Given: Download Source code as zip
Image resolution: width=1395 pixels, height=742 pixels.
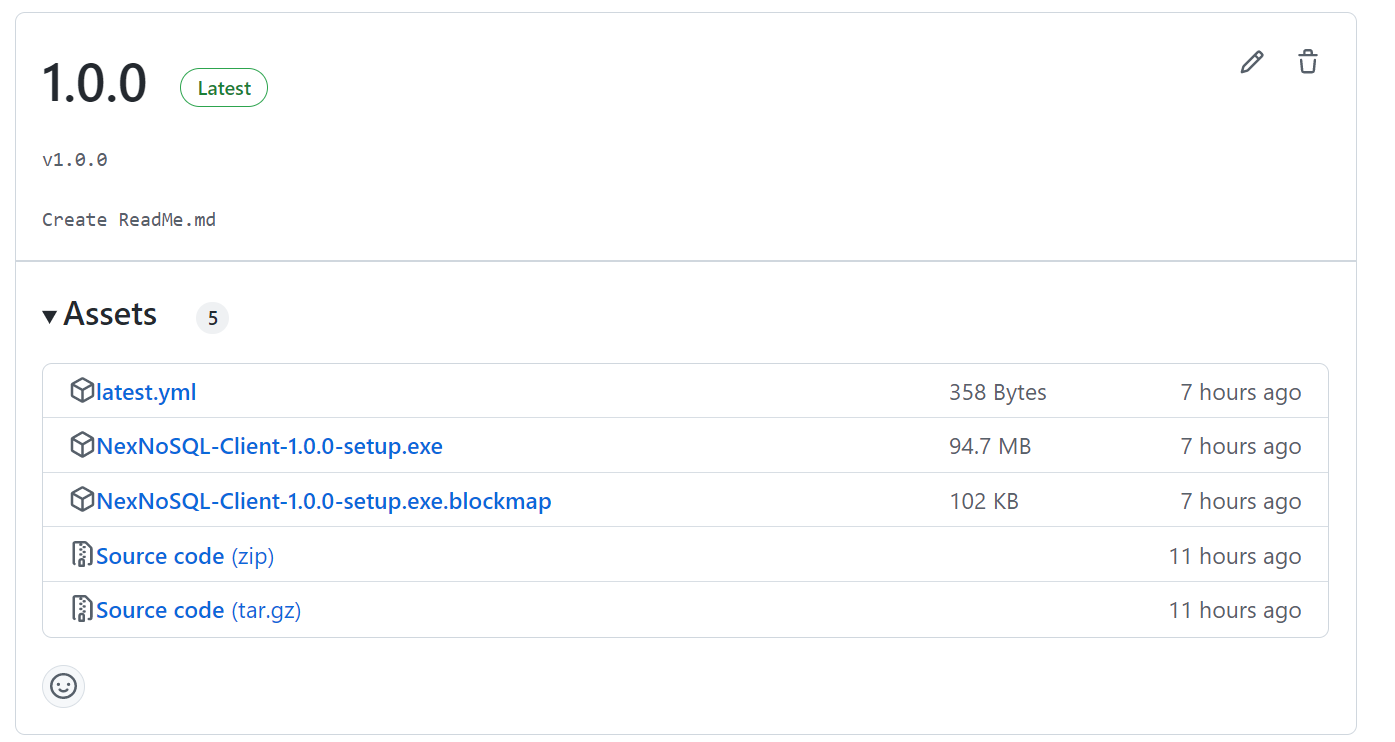Looking at the screenshot, I should (185, 555).
